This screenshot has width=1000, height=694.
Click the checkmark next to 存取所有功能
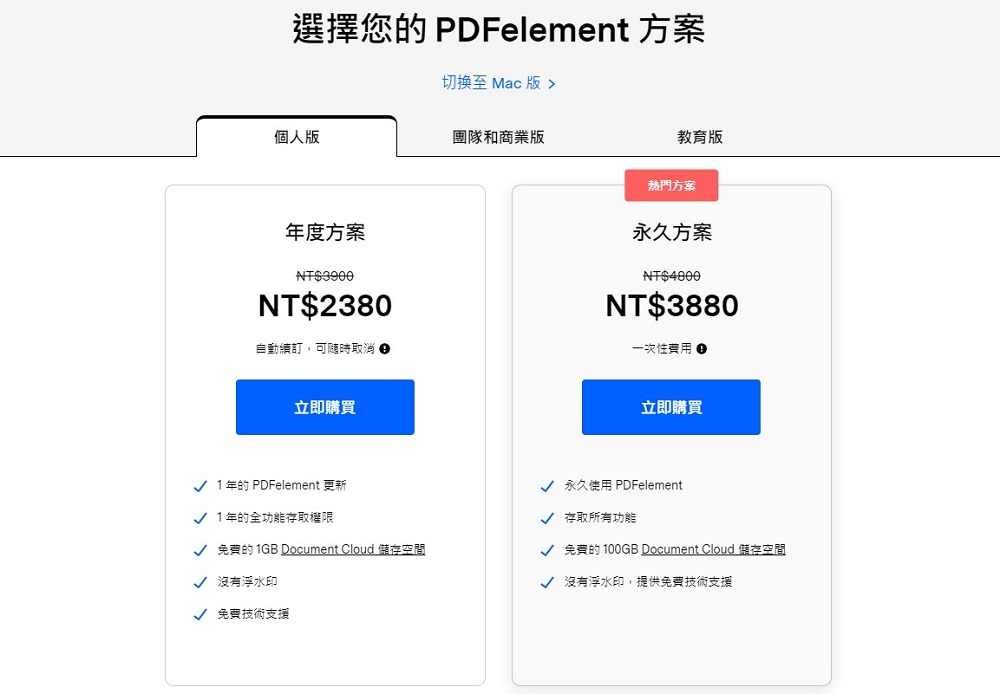click(x=547, y=517)
